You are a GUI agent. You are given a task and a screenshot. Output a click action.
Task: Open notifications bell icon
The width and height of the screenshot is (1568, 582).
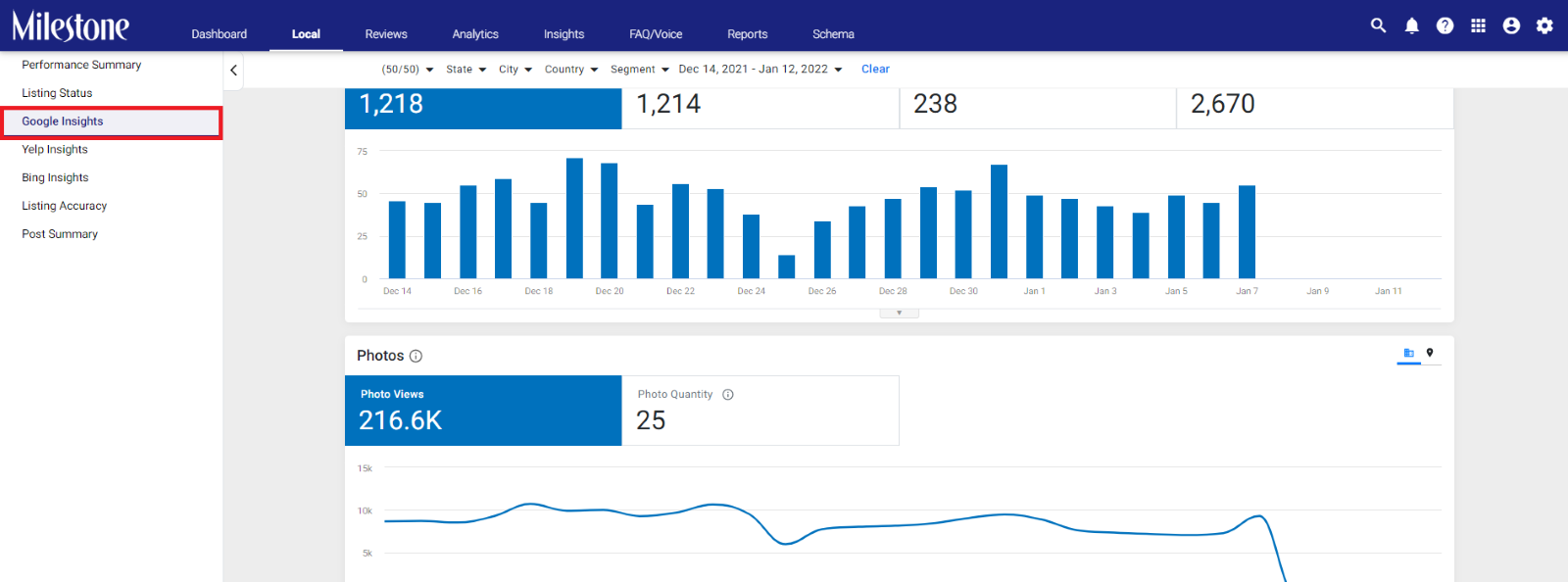[x=1411, y=25]
